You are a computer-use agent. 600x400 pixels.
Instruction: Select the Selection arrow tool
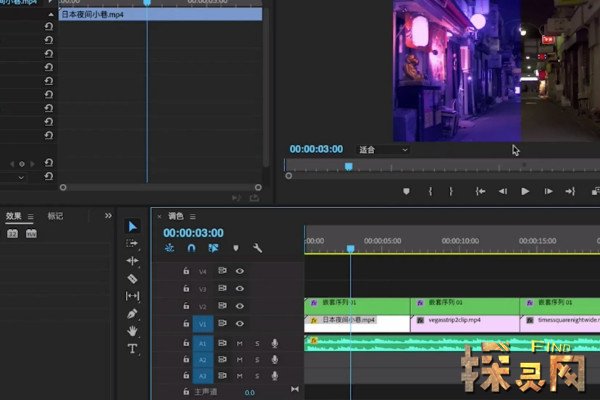132,226
